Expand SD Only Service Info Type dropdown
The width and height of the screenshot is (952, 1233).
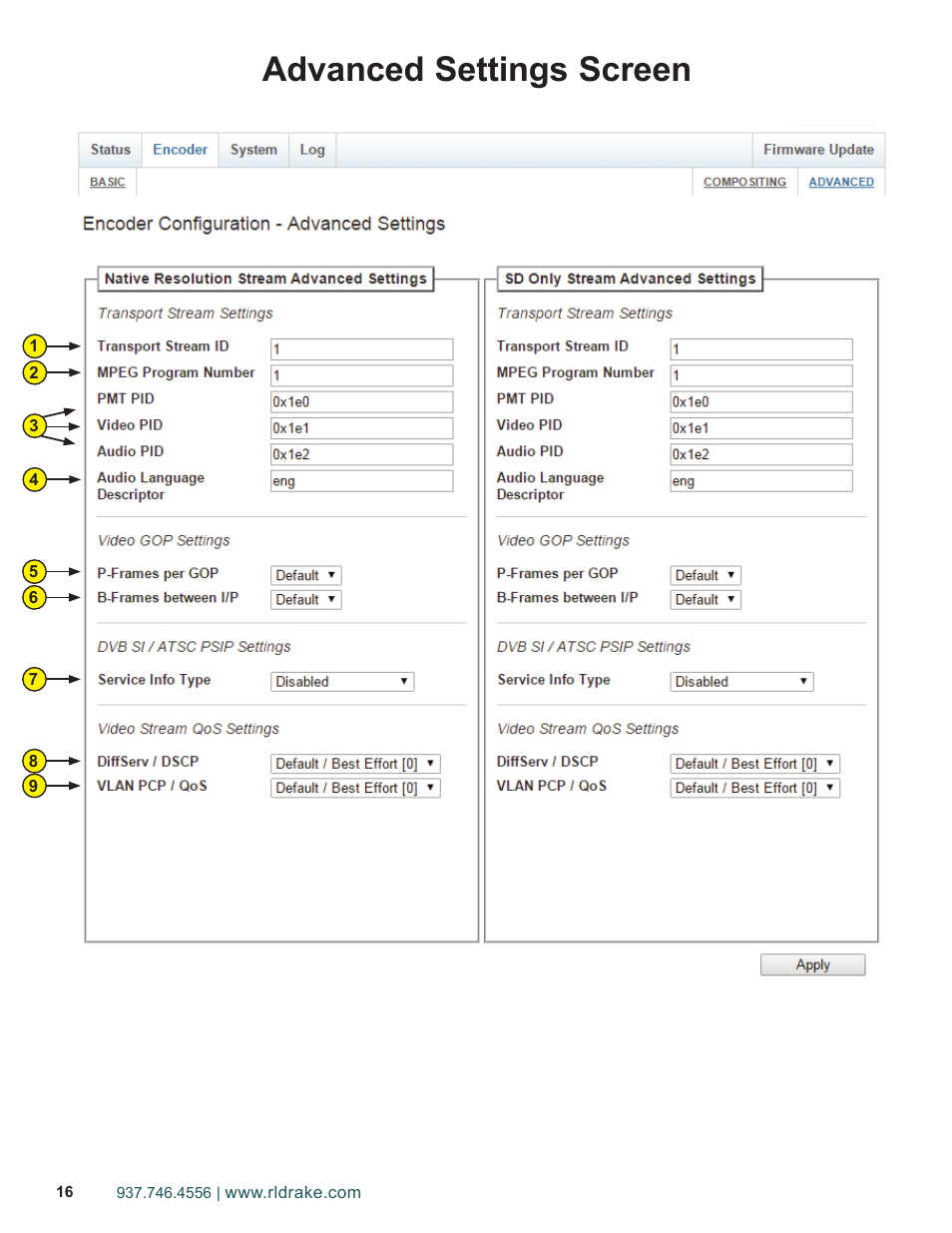[741, 682]
